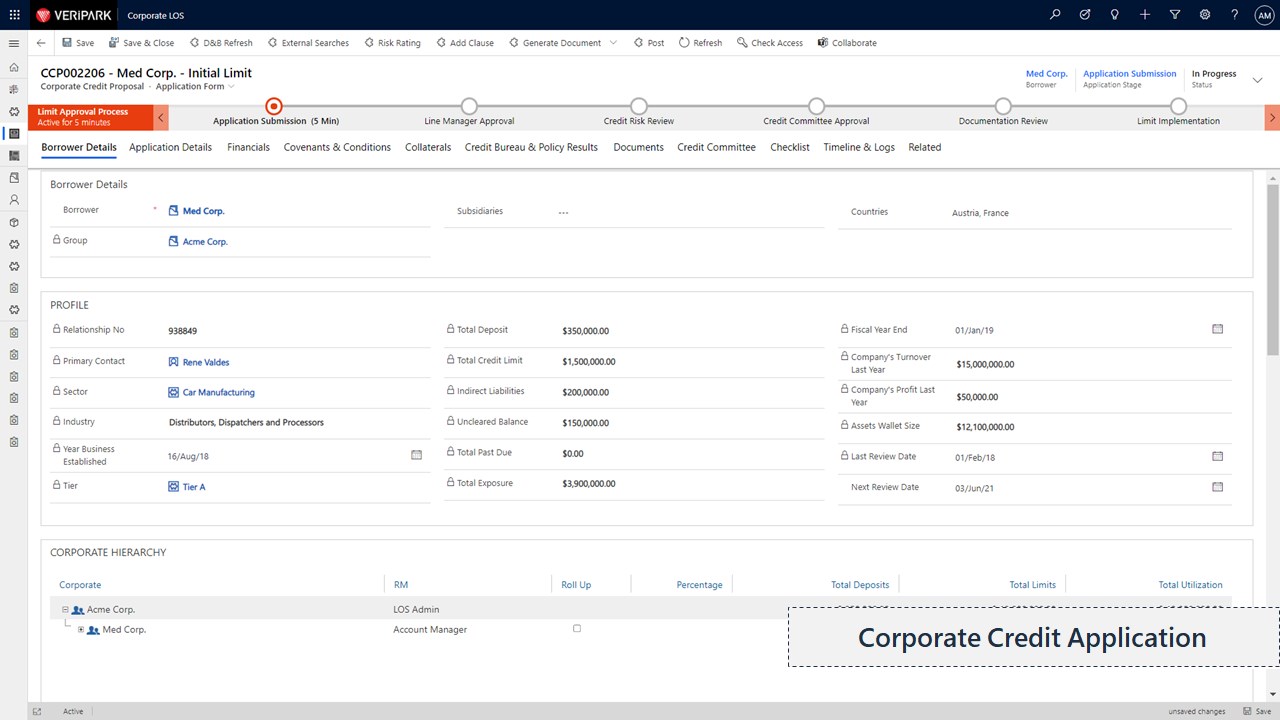Image resolution: width=1280 pixels, height=720 pixels.
Task: Open the app launcher waffle icon
Action: pos(14,15)
